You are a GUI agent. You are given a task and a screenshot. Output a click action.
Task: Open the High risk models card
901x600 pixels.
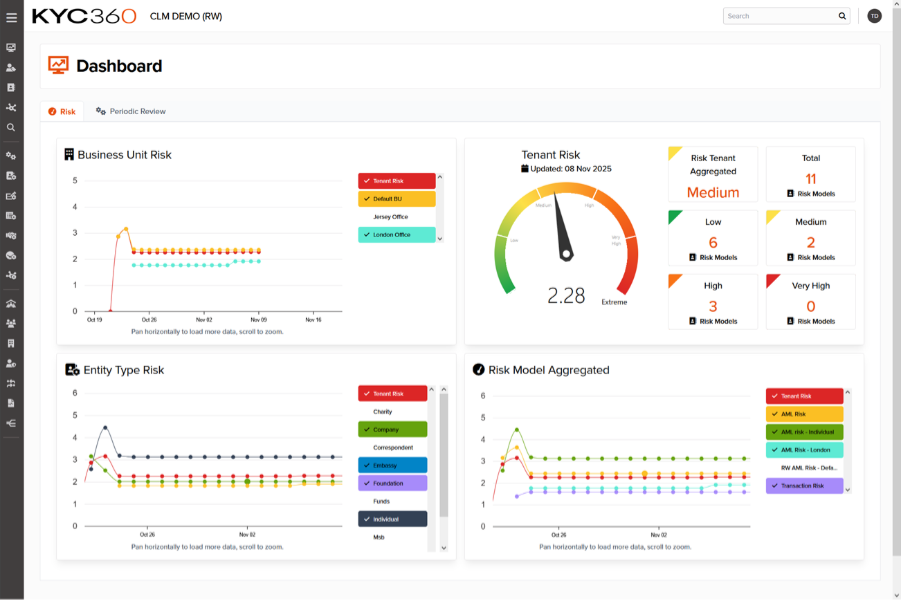pos(713,302)
